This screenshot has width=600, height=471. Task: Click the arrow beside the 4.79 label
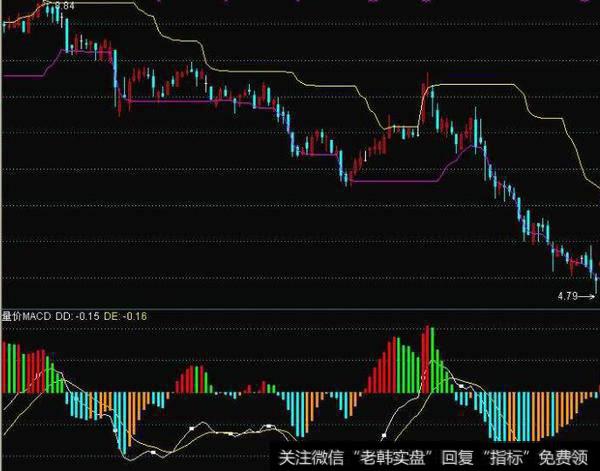tap(587, 295)
